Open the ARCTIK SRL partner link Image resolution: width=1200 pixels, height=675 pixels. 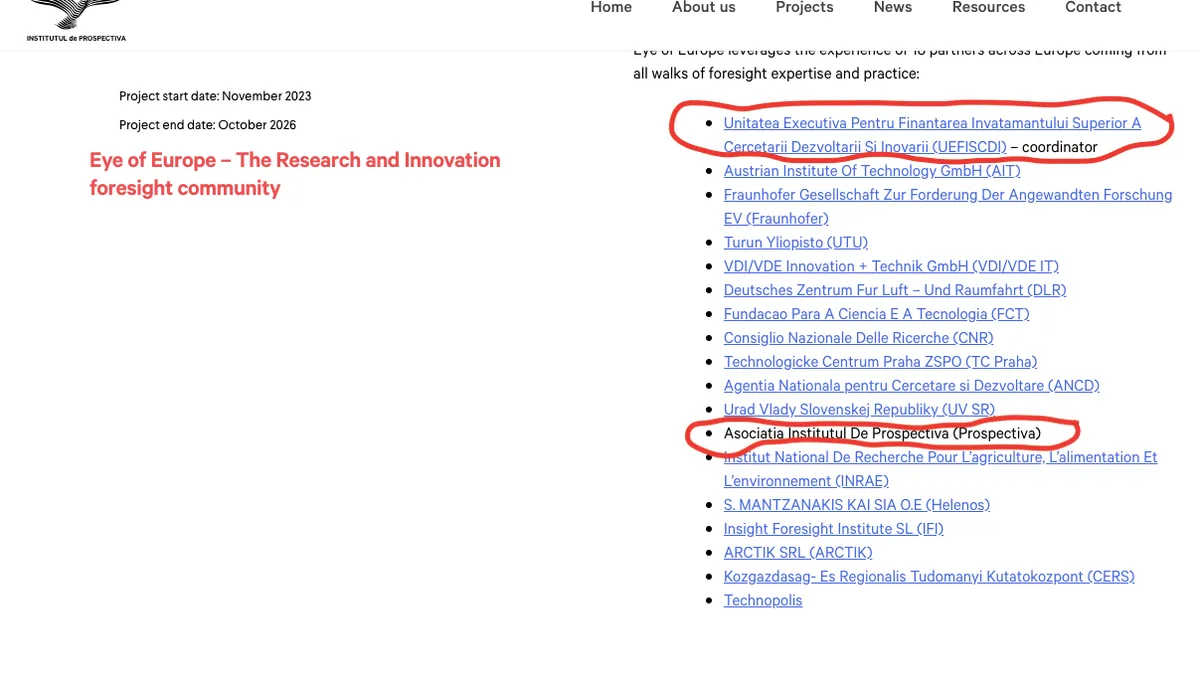(x=797, y=553)
